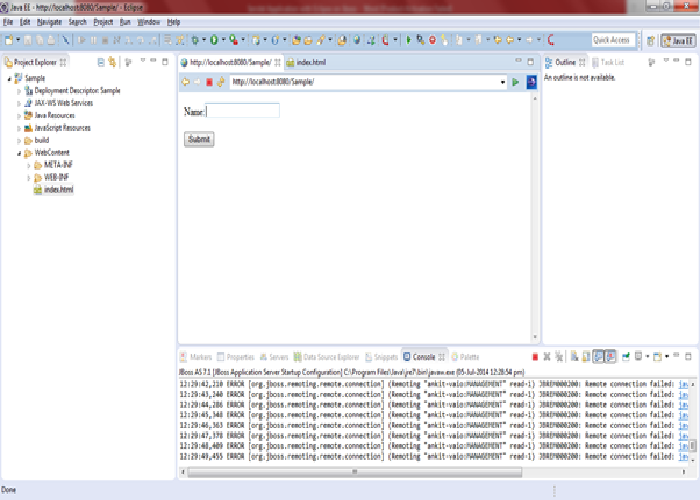Open Project Explorer view menu triangle

[x=143, y=61]
